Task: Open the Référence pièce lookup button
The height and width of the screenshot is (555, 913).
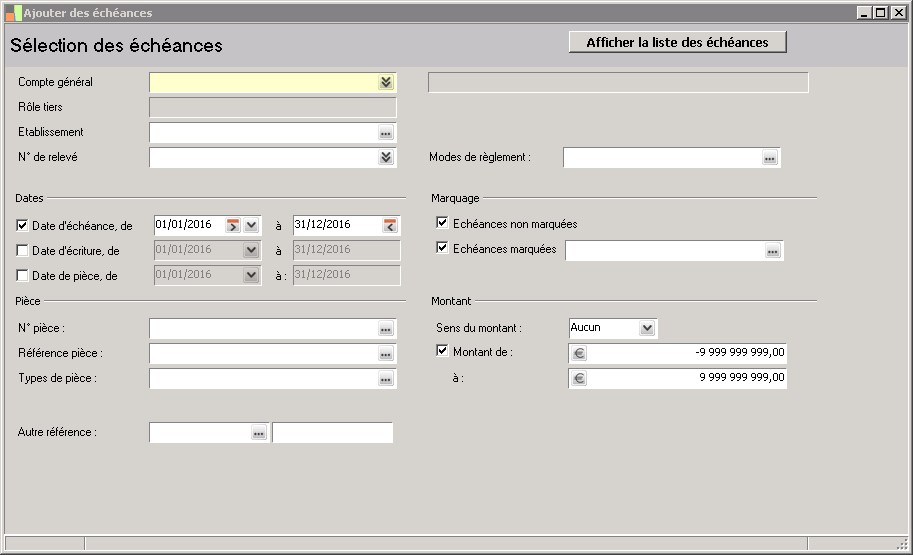Action: [x=386, y=354]
